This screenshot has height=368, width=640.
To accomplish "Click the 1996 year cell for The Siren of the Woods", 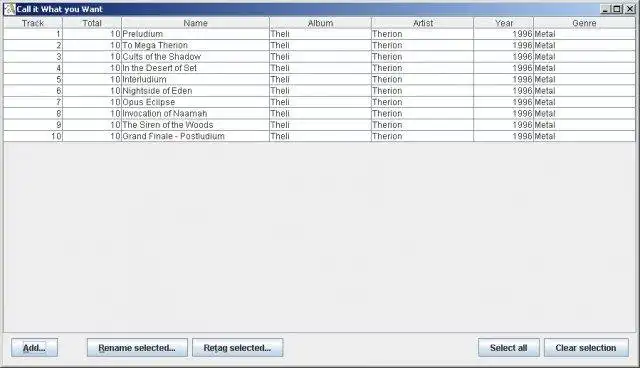I will pyautogui.click(x=504, y=125).
